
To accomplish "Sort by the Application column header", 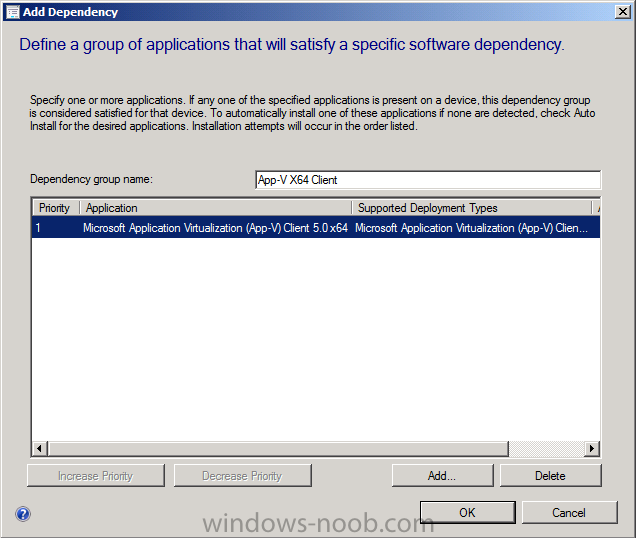I will [x=215, y=208].
